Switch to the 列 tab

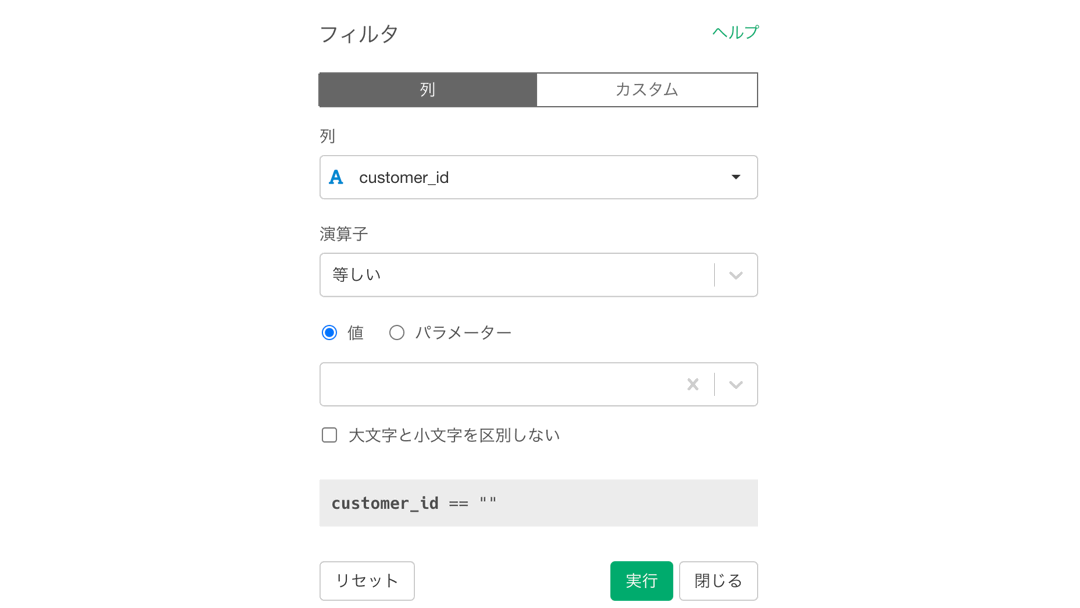[x=428, y=90]
